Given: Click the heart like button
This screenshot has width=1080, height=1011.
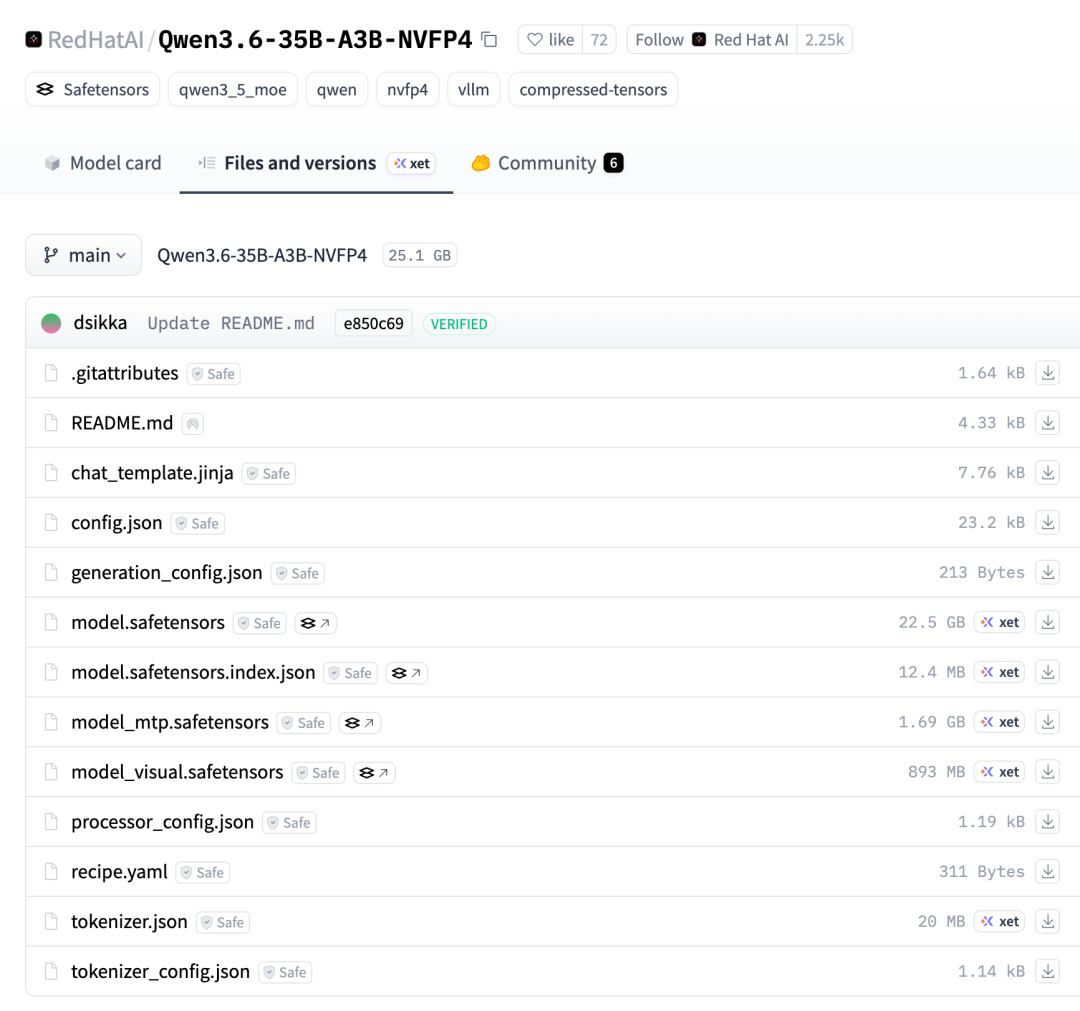Looking at the screenshot, I should pos(550,40).
